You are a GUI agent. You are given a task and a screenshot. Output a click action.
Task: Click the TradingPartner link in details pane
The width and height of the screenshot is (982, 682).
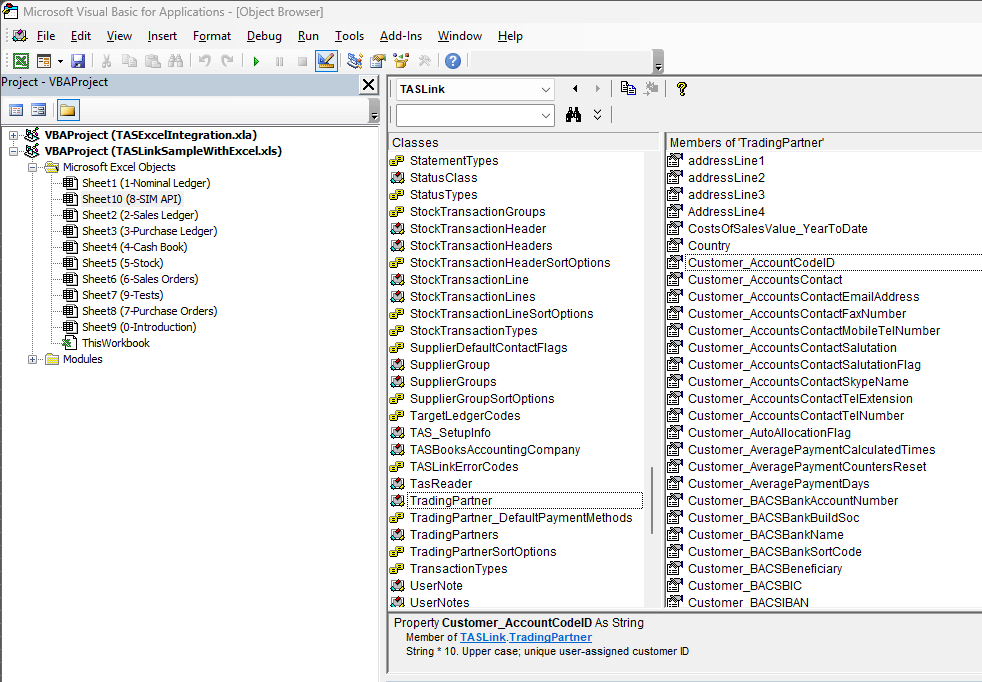pos(550,637)
